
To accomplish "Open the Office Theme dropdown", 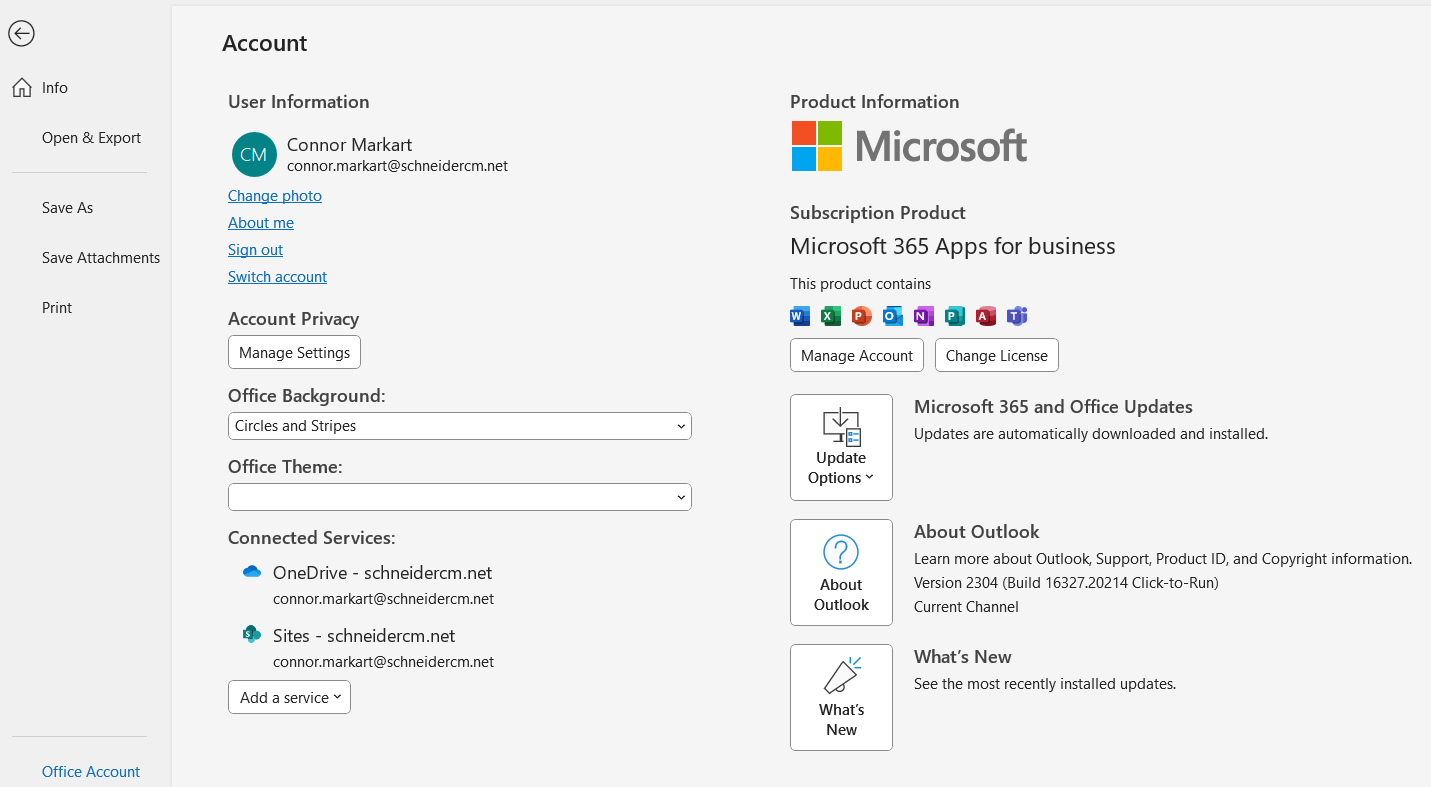I will coord(460,497).
